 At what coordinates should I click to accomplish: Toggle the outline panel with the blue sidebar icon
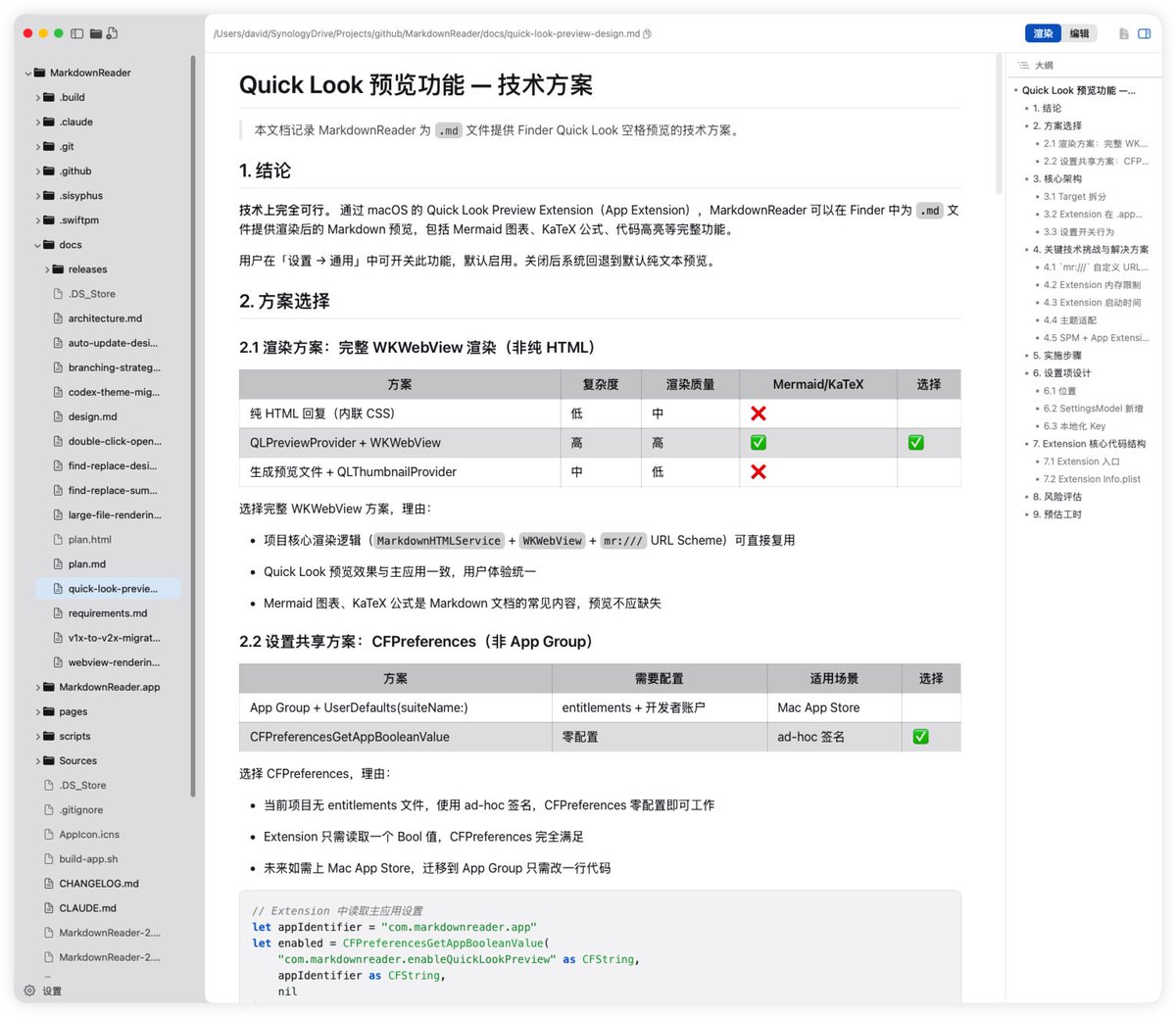pyautogui.click(x=1144, y=33)
